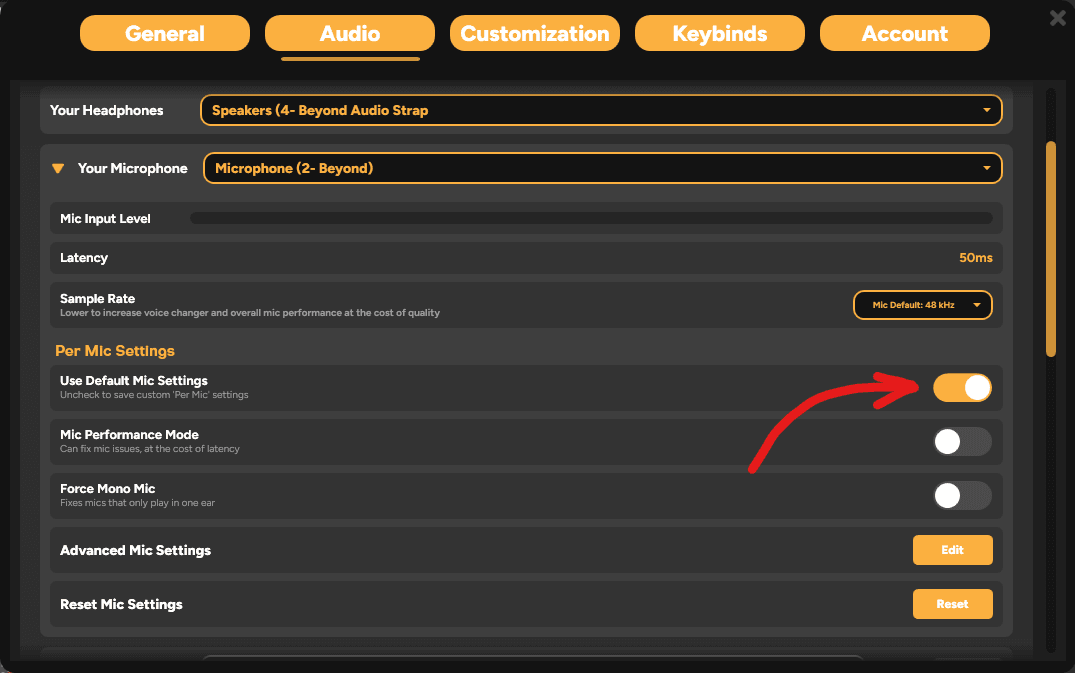
Task: Click the Sample Rate dropdown arrow icon
Action: pyautogui.click(x=977, y=305)
